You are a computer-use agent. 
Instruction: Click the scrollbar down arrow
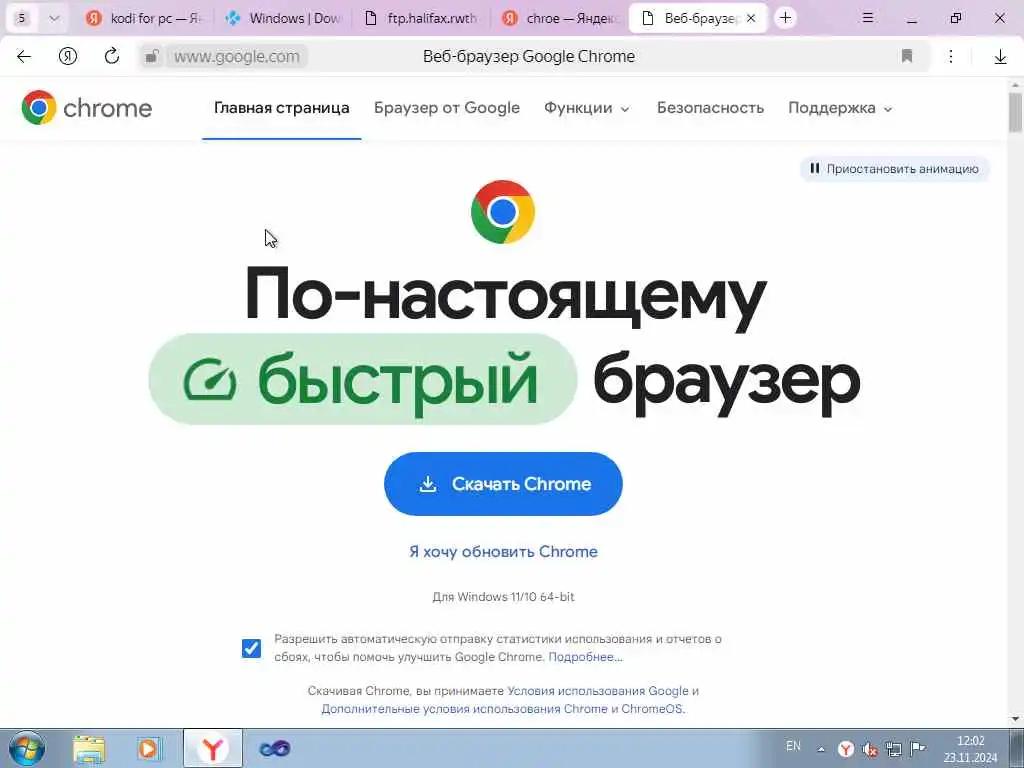coord(1015,719)
